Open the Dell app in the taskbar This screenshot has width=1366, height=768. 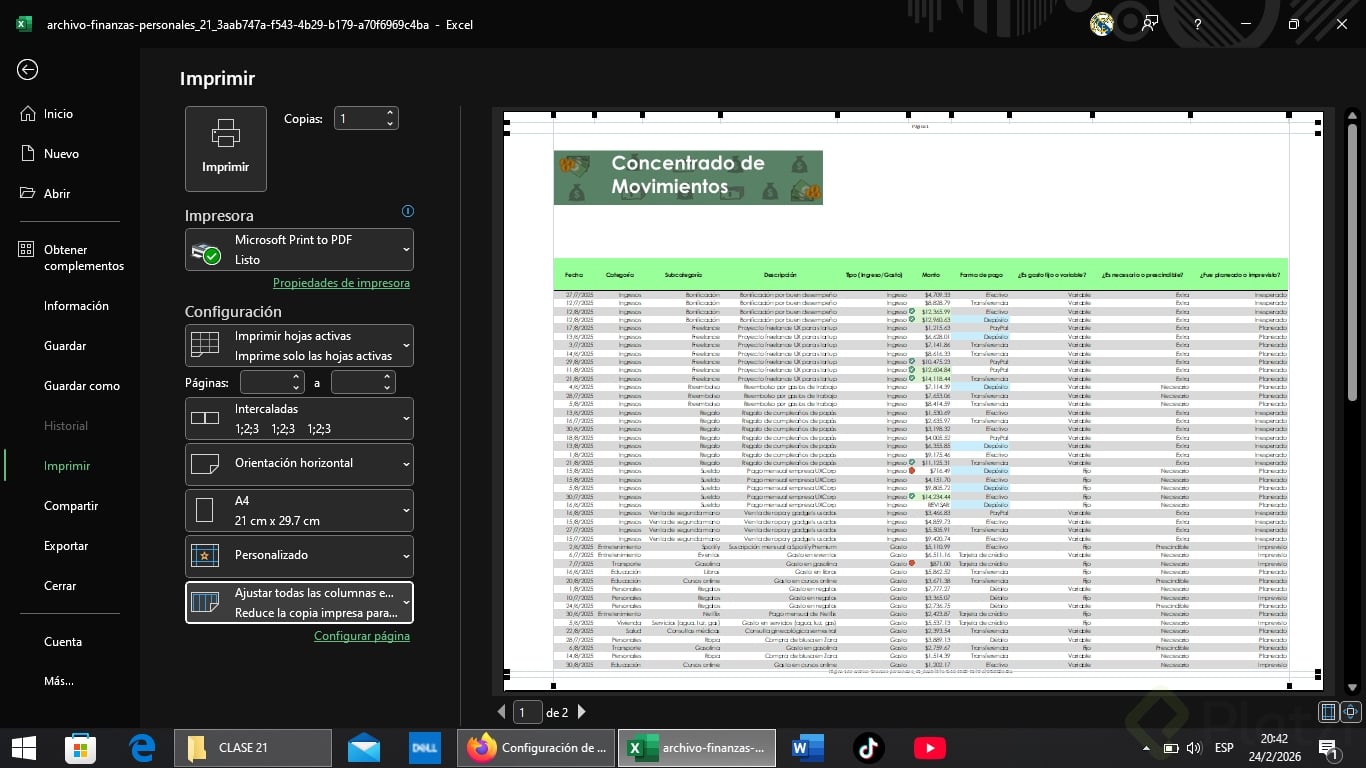click(425, 747)
